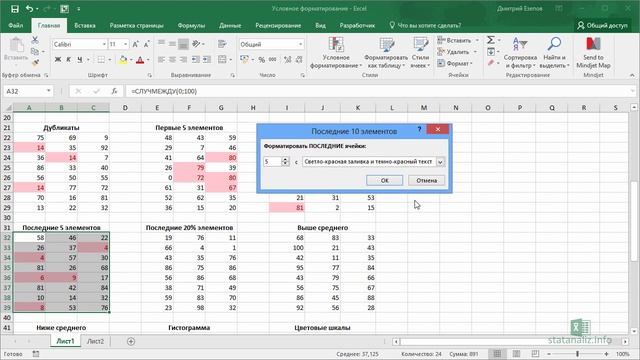Click the insert function fx icon
The height and width of the screenshot is (360, 640).
point(115,91)
